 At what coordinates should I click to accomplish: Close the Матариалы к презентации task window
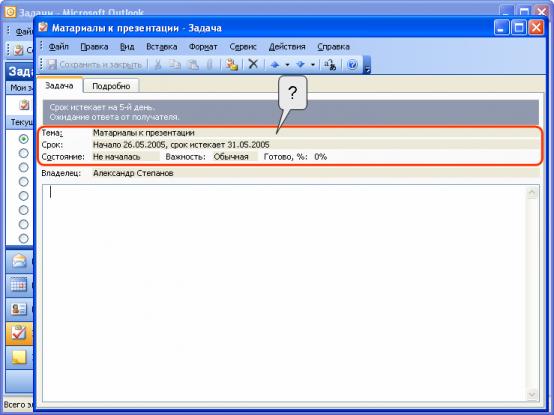536,28
